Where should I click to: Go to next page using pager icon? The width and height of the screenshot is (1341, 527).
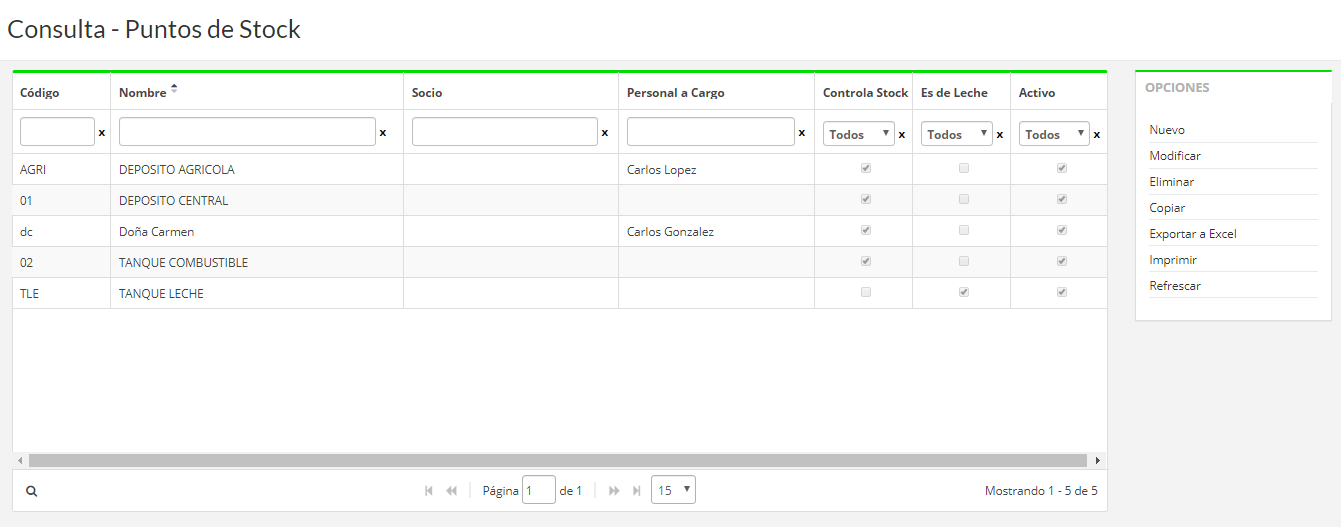614,491
